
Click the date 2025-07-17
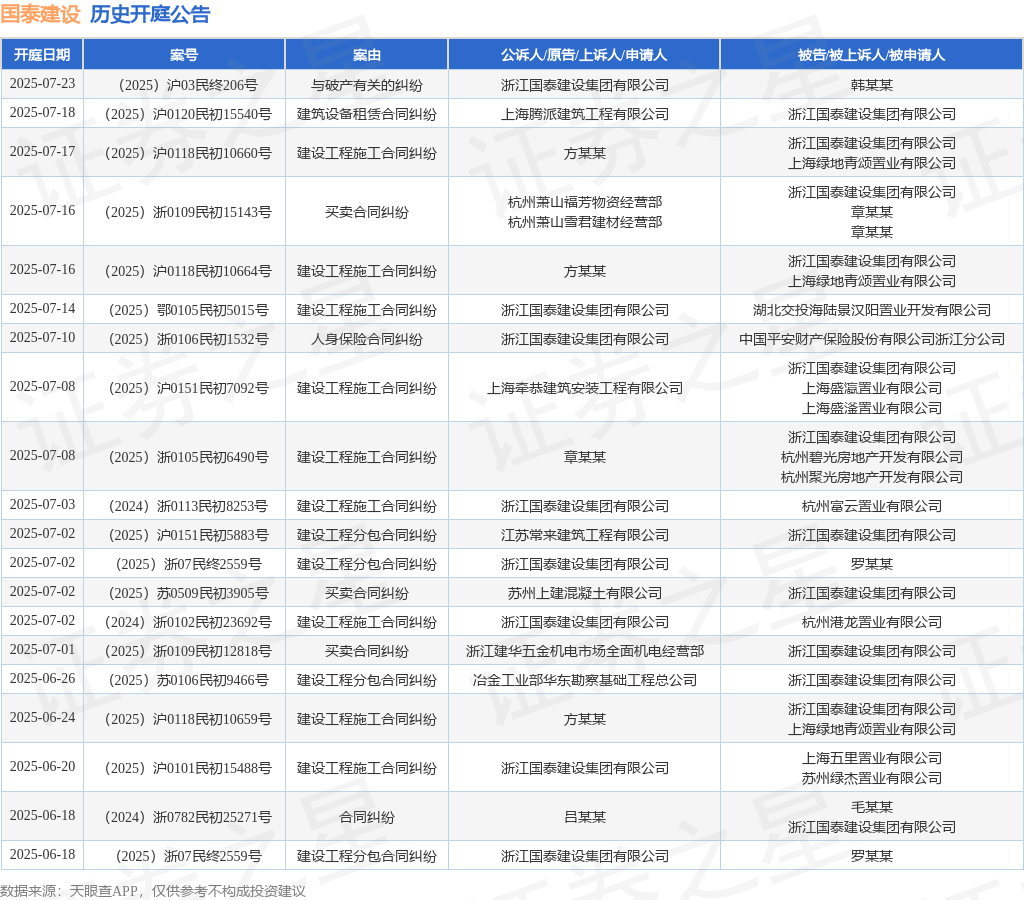[x=42, y=152]
